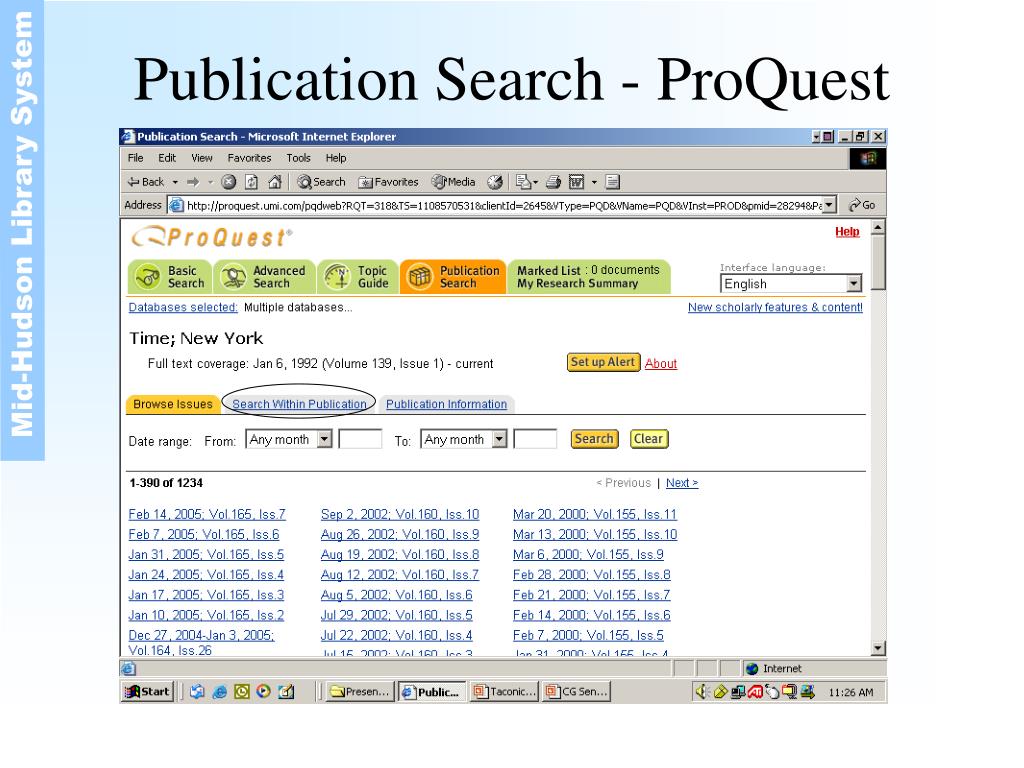Viewport: 1024px width, 768px height.
Task: Expand the Back button history arrow
Action: (x=175, y=182)
